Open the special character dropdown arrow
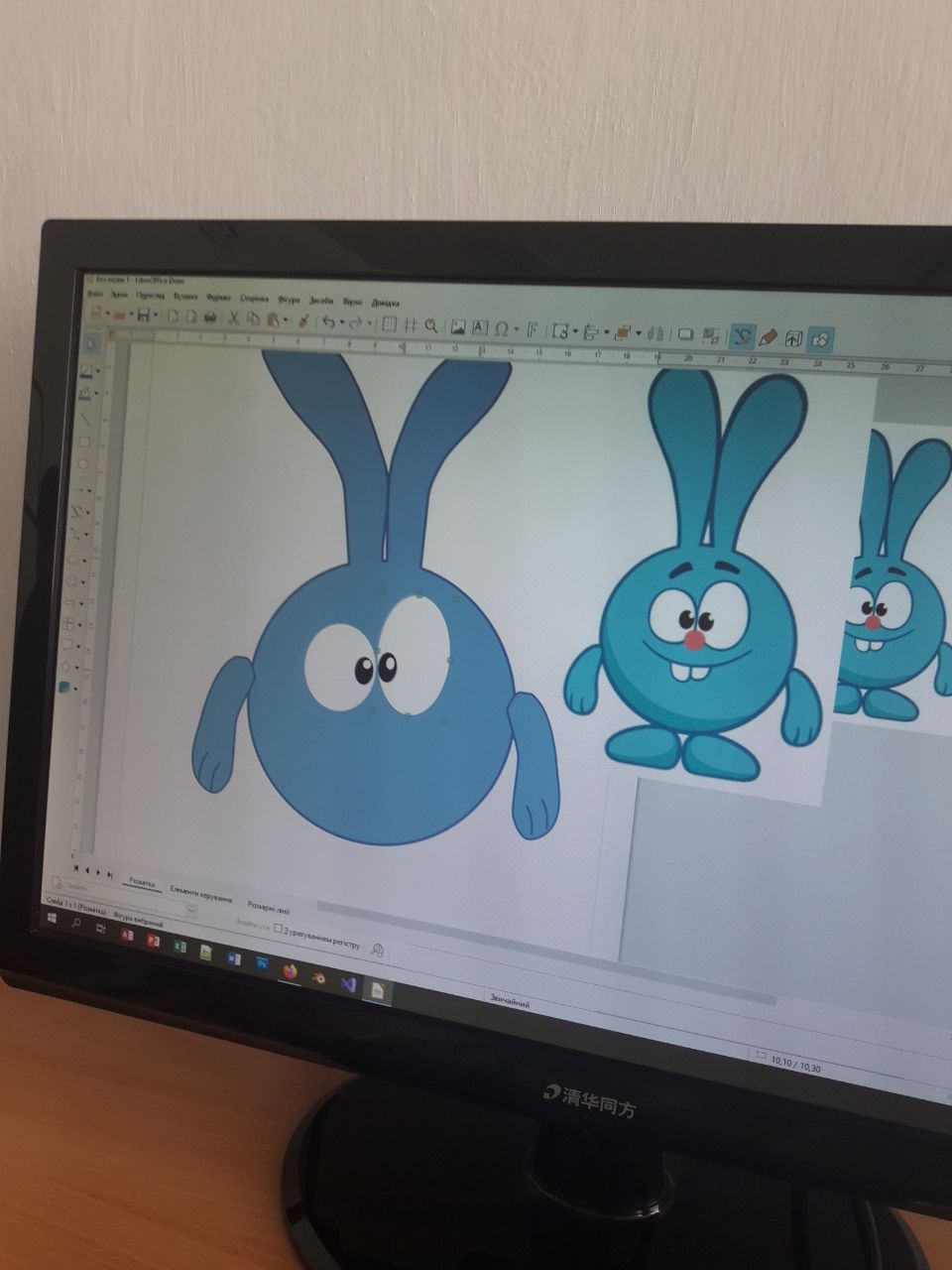Screen dimensions: 952x1270 click(x=516, y=328)
